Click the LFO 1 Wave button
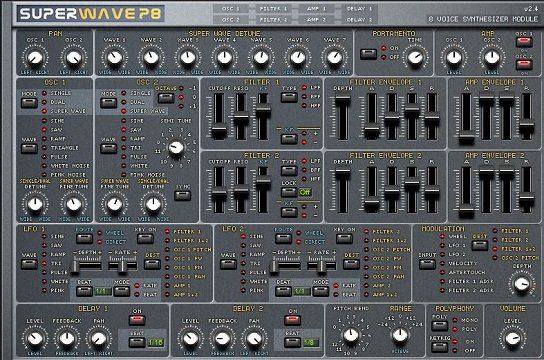This screenshot has height=360, width=544. [29, 264]
